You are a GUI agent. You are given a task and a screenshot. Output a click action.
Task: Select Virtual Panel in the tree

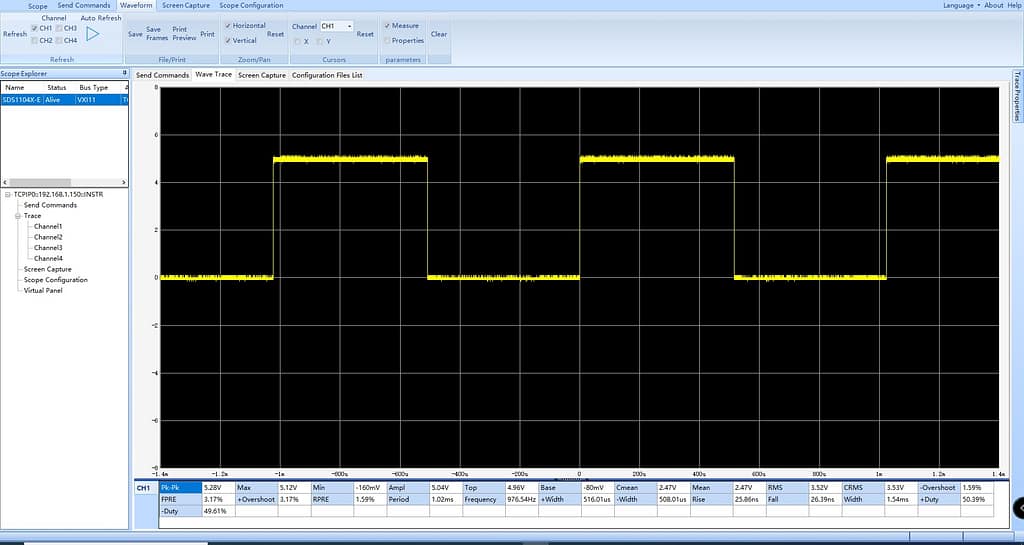[44, 290]
